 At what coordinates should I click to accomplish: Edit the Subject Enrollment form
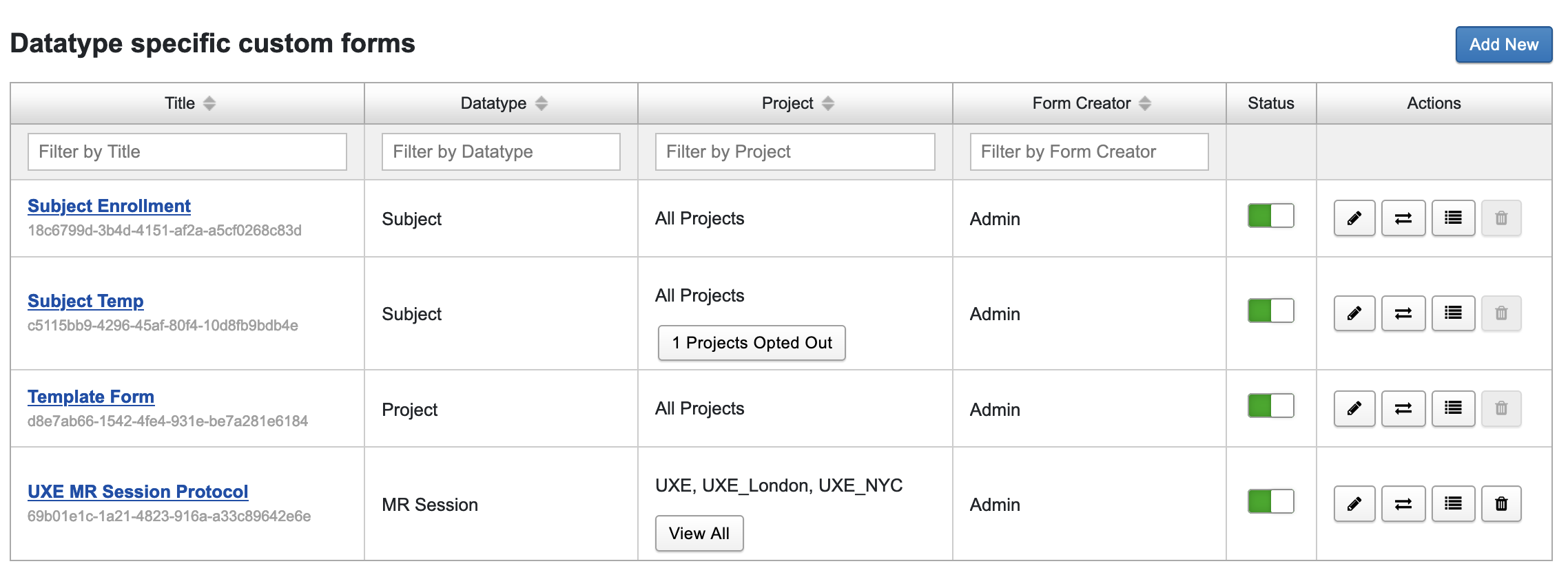[1353, 218]
